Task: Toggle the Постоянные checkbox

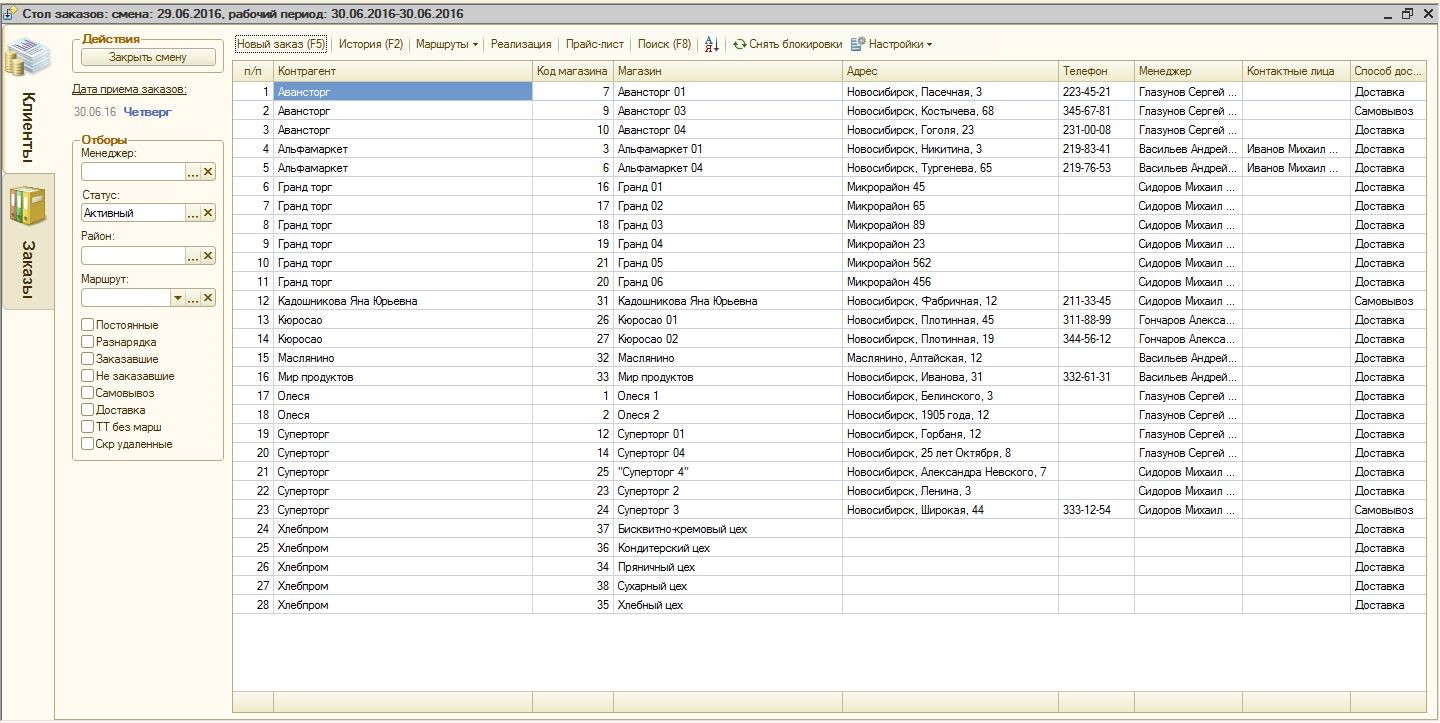Action: [88, 325]
